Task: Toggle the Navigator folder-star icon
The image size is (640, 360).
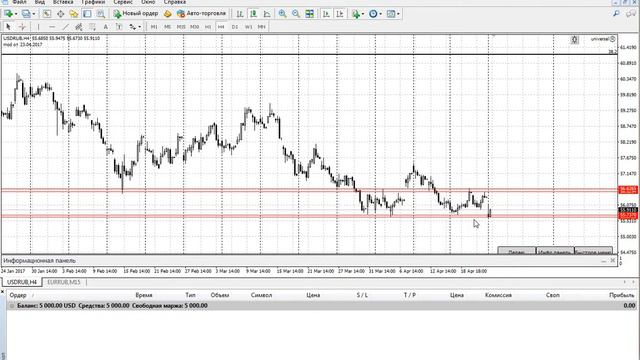Action: click(x=73, y=13)
